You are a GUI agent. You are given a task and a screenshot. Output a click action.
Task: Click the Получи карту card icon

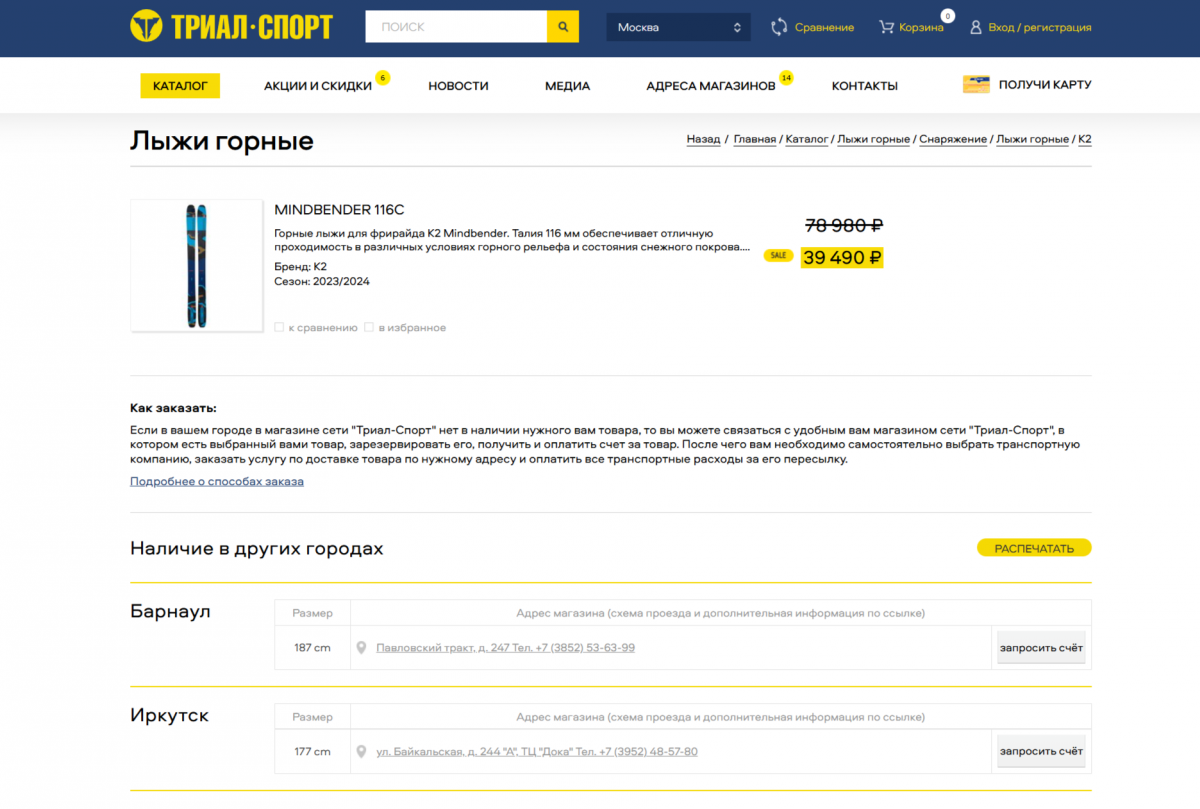pos(976,85)
